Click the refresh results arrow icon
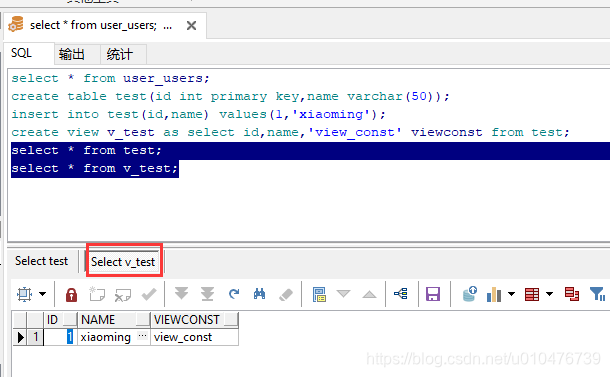 [x=234, y=294]
